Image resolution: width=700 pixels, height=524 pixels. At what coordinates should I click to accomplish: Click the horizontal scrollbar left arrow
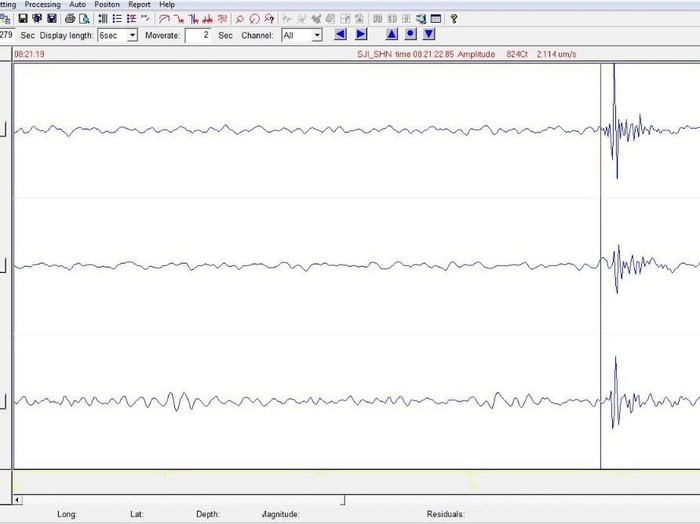tap(17, 500)
